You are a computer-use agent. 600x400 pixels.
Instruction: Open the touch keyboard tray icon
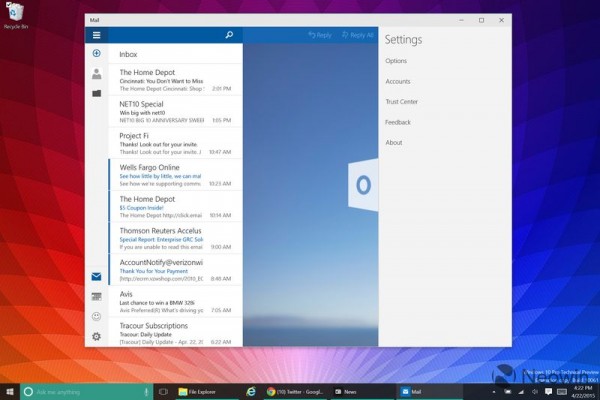[562, 392]
